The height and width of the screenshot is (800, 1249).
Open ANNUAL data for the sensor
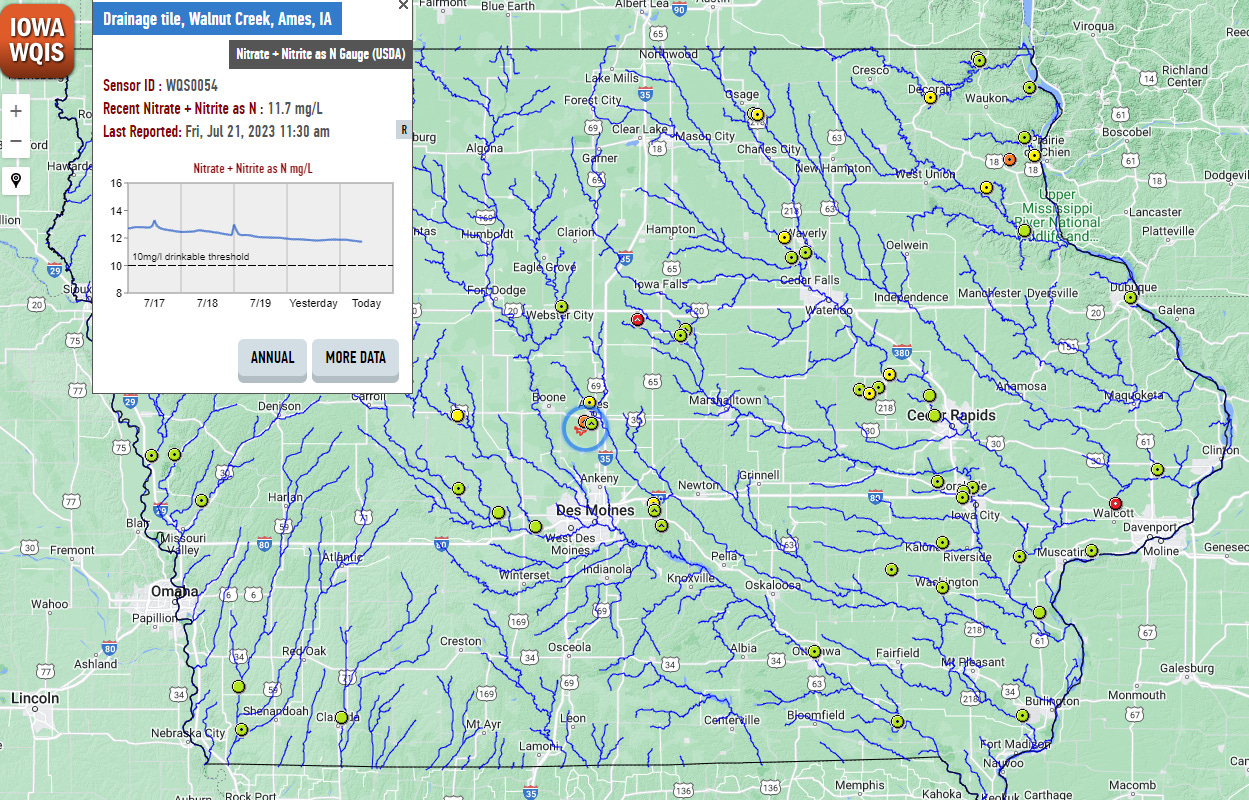(272, 358)
